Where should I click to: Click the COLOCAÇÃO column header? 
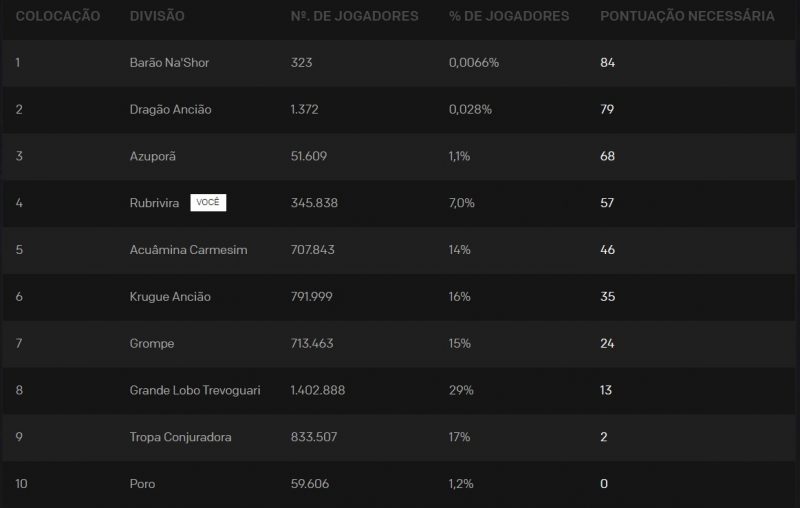[56, 17]
